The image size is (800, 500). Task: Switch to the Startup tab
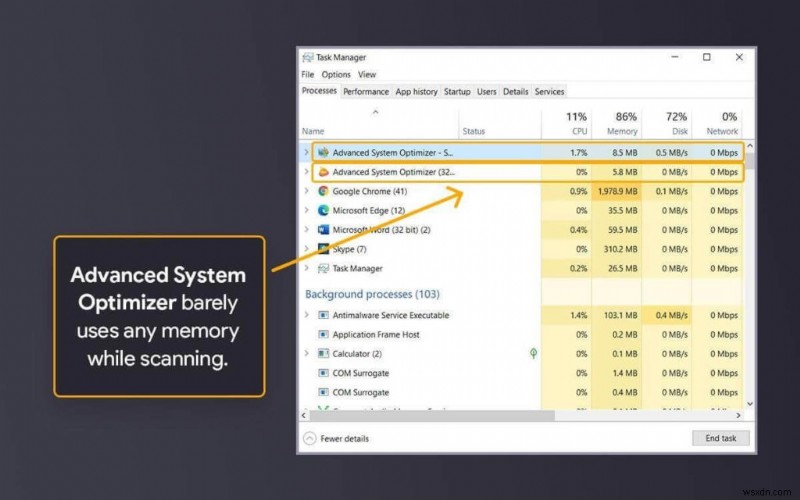(x=457, y=92)
